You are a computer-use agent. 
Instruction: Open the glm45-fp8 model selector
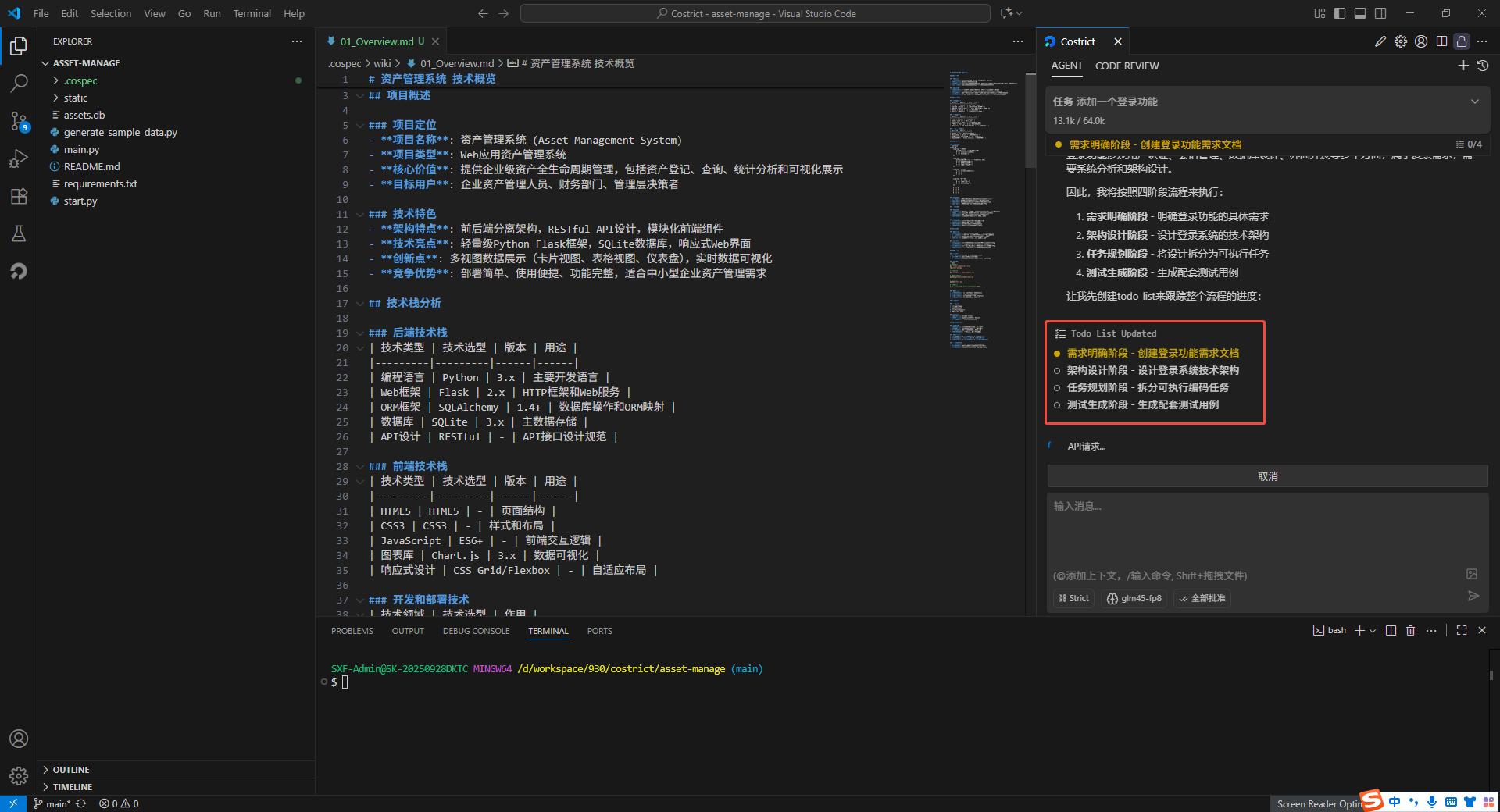[x=1134, y=598]
